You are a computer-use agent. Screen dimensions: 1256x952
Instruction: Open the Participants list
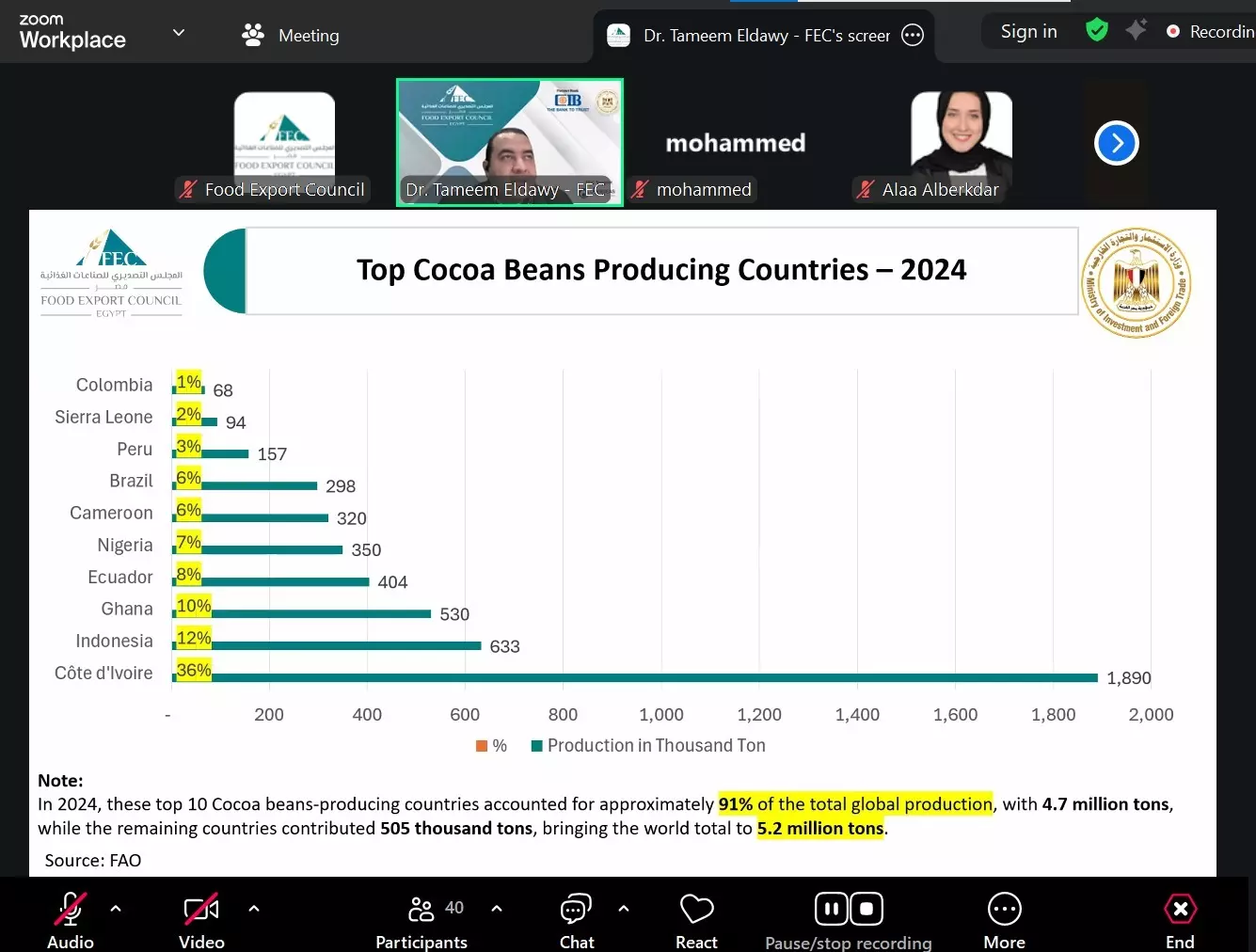(421, 920)
